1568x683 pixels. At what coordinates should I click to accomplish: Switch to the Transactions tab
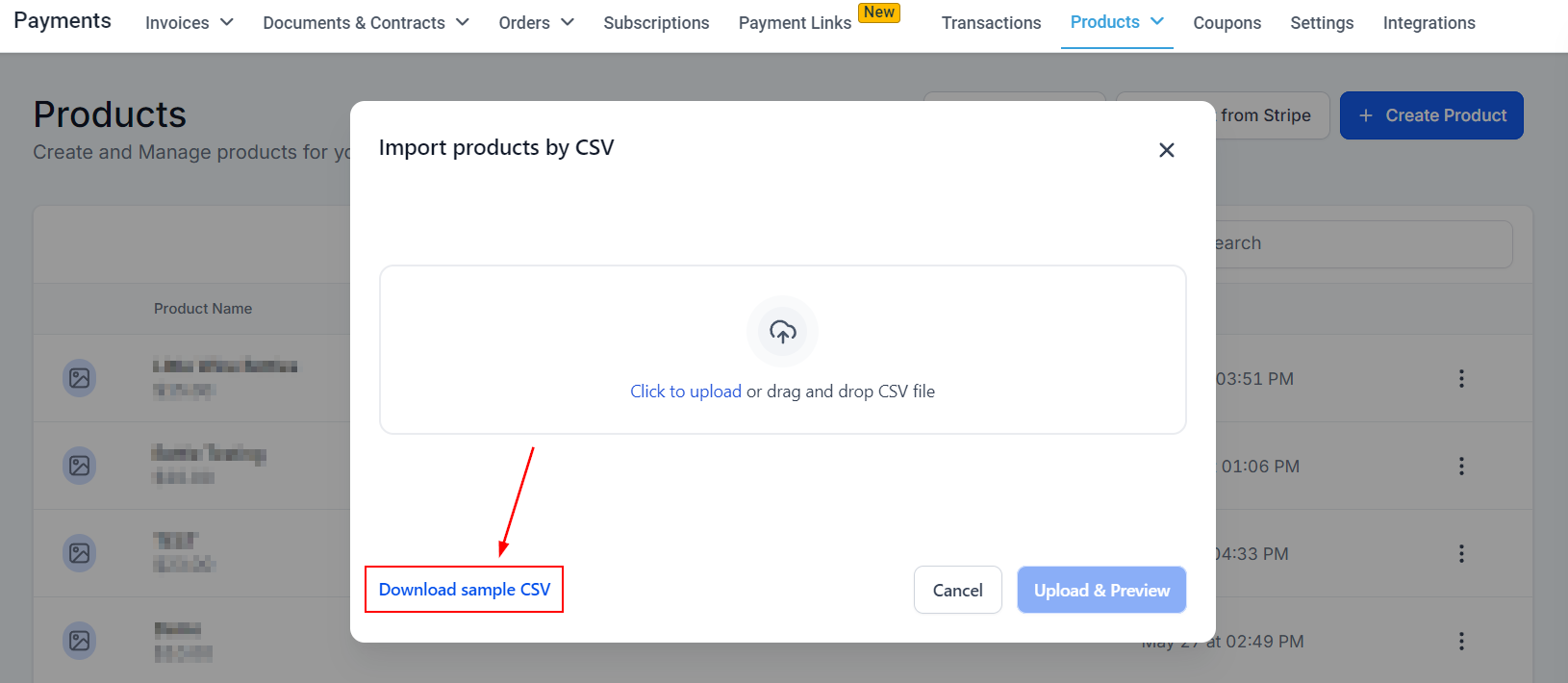(x=991, y=23)
